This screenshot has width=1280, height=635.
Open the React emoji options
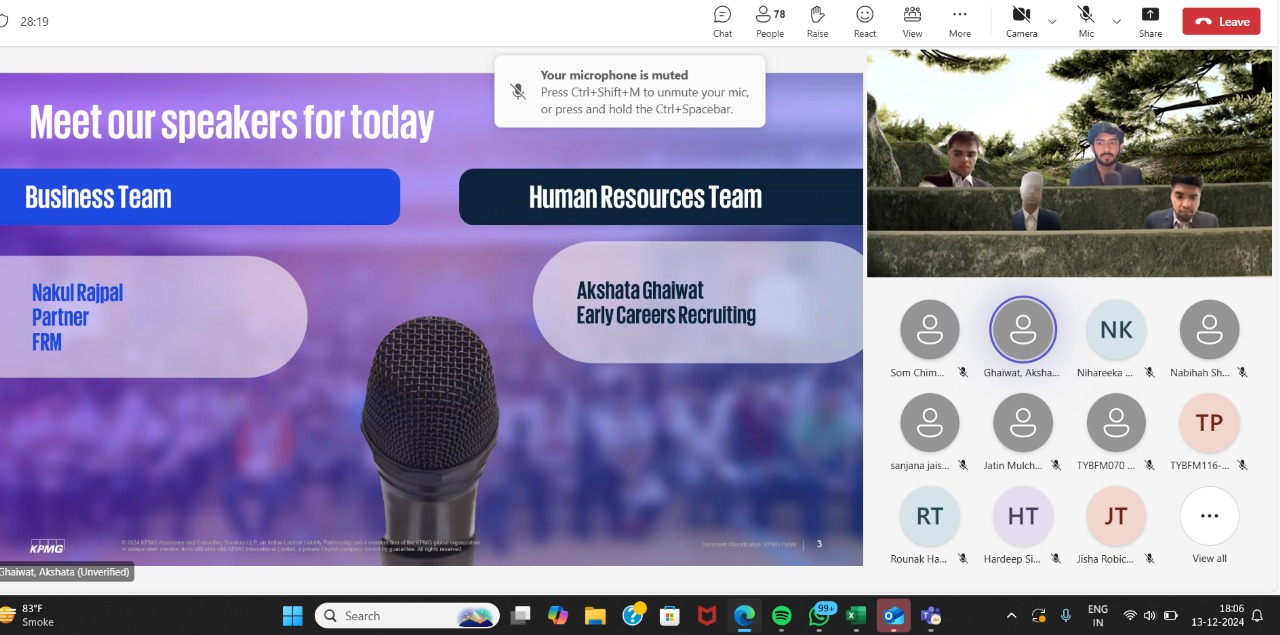coord(865,20)
